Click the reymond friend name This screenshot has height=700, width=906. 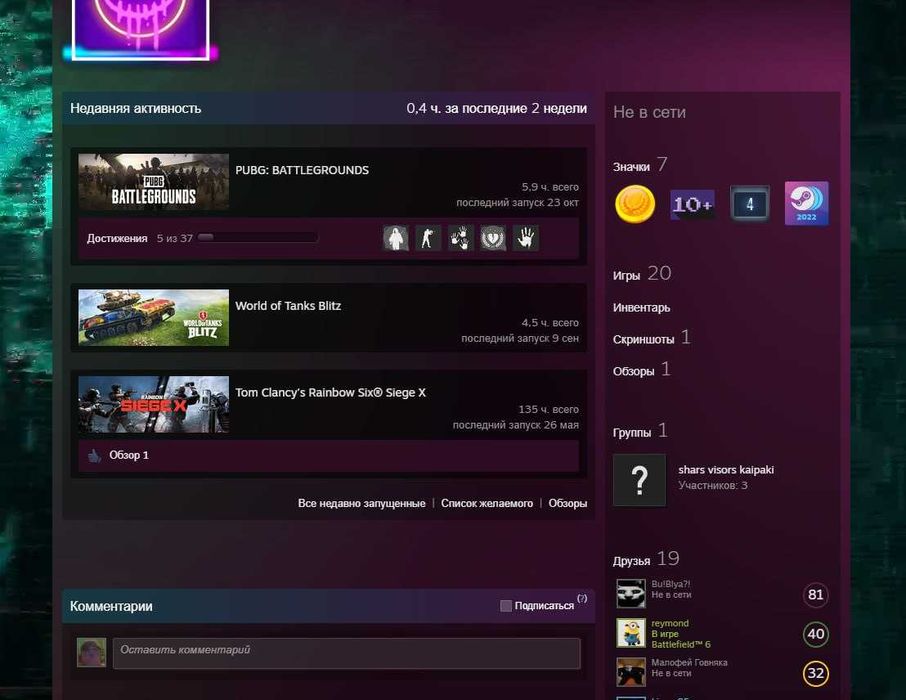pyautogui.click(x=670, y=624)
